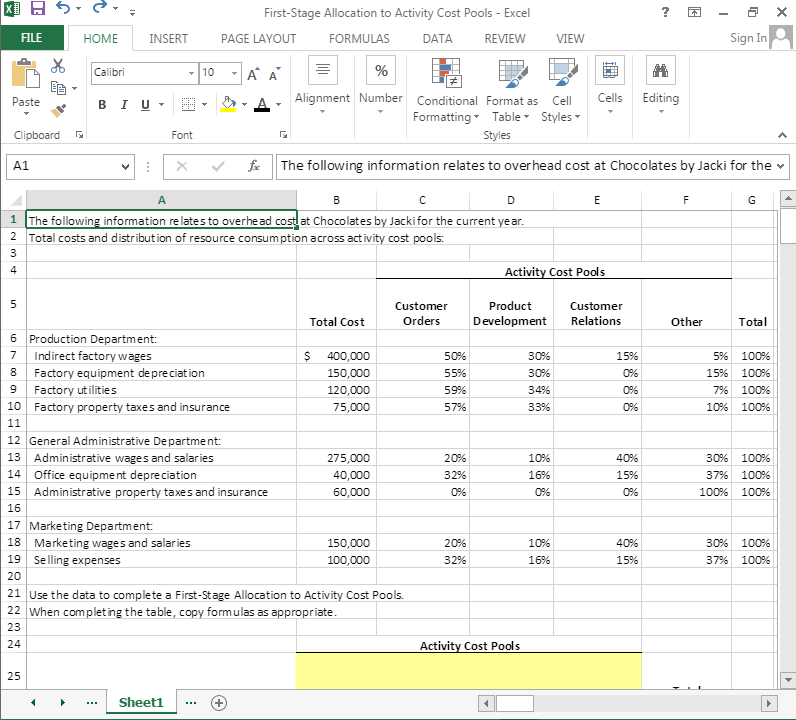796x720 pixels.
Task: Click the next sheet navigation arrow
Action: (62, 703)
